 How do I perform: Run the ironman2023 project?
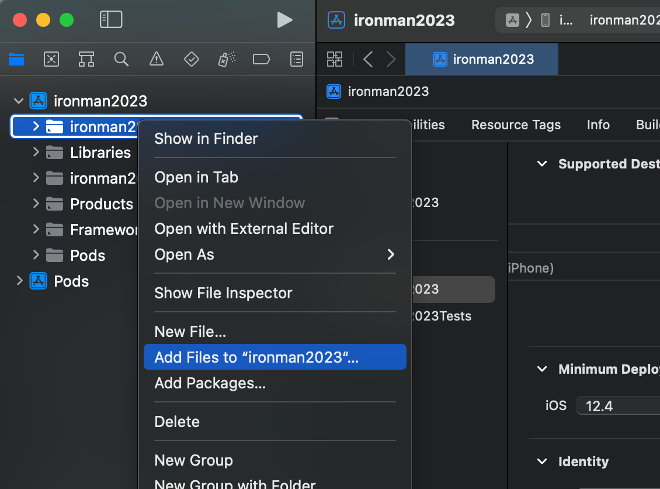(x=285, y=20)
